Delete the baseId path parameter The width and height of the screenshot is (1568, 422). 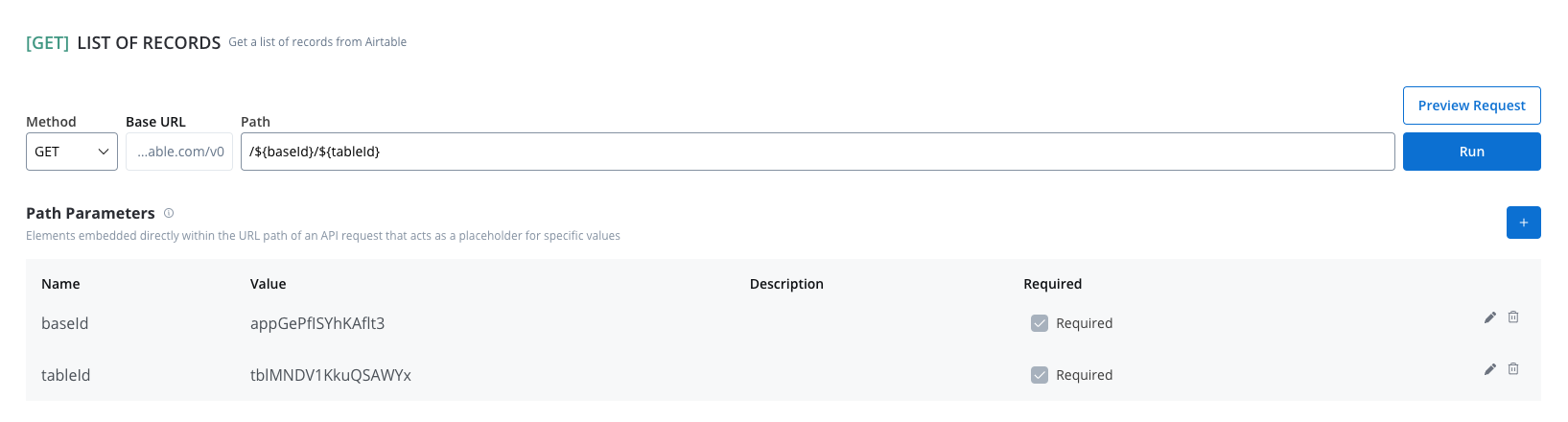pyautogui.click(x=1513, y=317)
